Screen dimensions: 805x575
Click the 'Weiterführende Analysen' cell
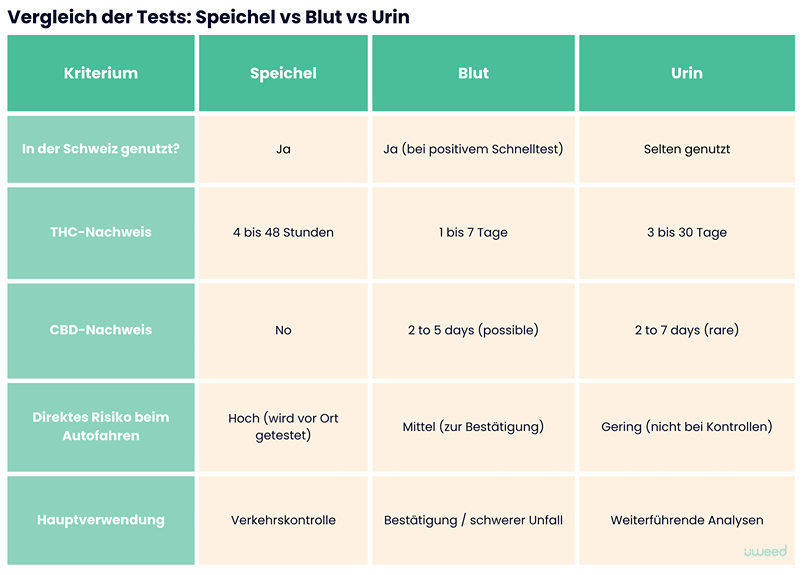coord(687,520)
